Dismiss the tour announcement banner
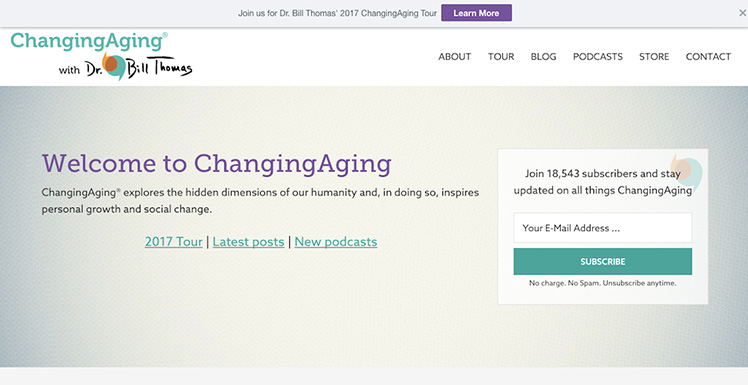This screenshot has height=385, width=748. pos(742,13)
